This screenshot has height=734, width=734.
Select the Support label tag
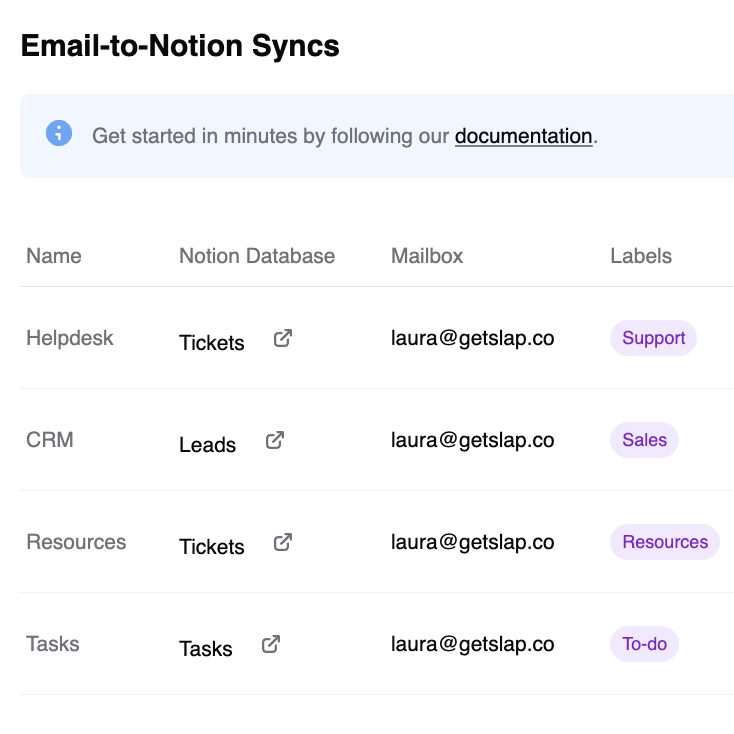pyautogui.click(x=653, y=338)
